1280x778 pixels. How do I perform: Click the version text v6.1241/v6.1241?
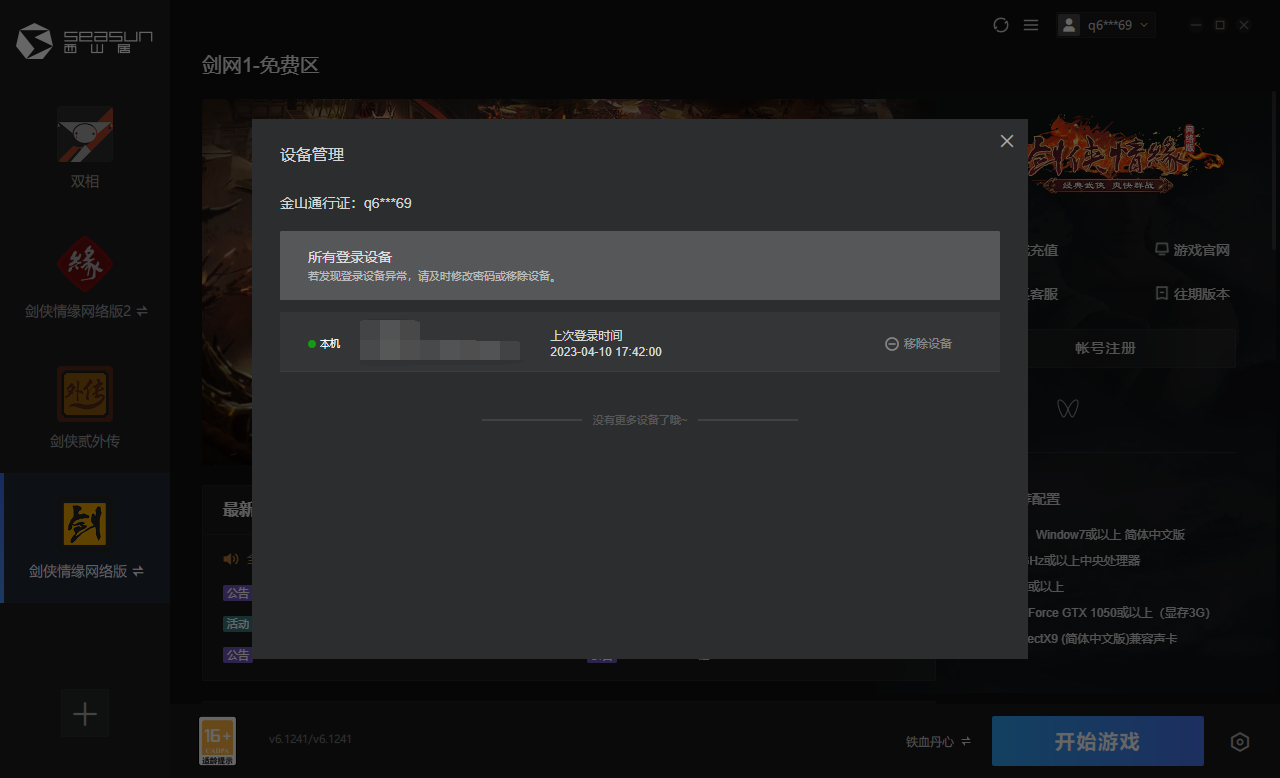coord(310,739)
